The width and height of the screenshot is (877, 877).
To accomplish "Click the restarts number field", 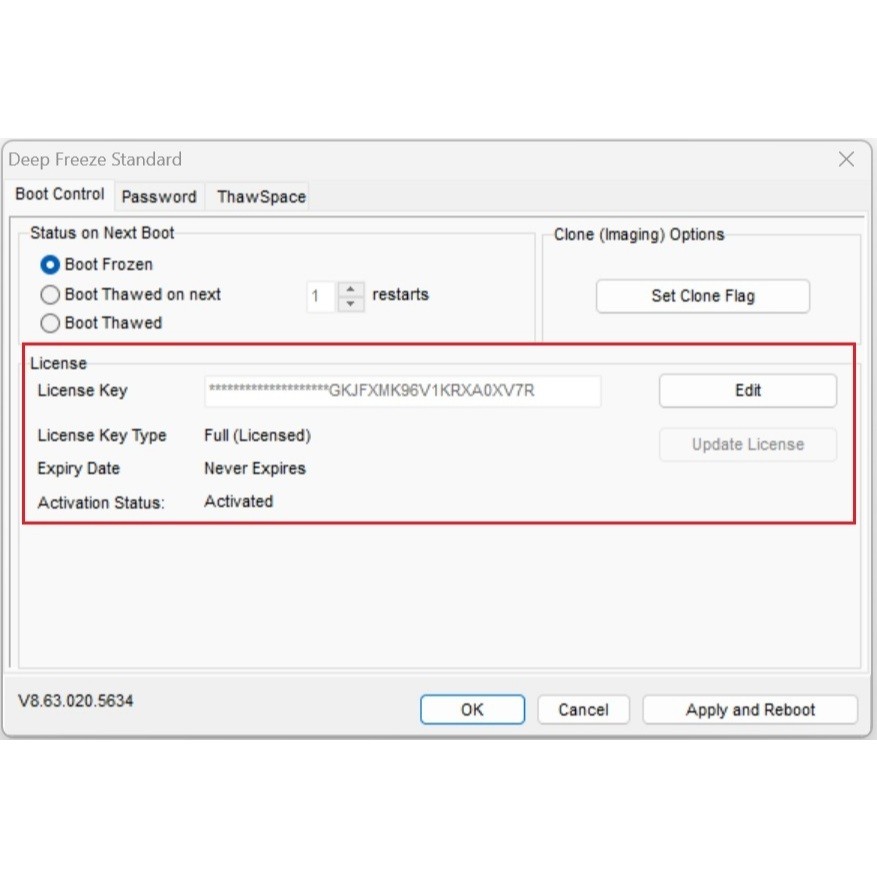I will pyautogui.click(x=321, y=296).
